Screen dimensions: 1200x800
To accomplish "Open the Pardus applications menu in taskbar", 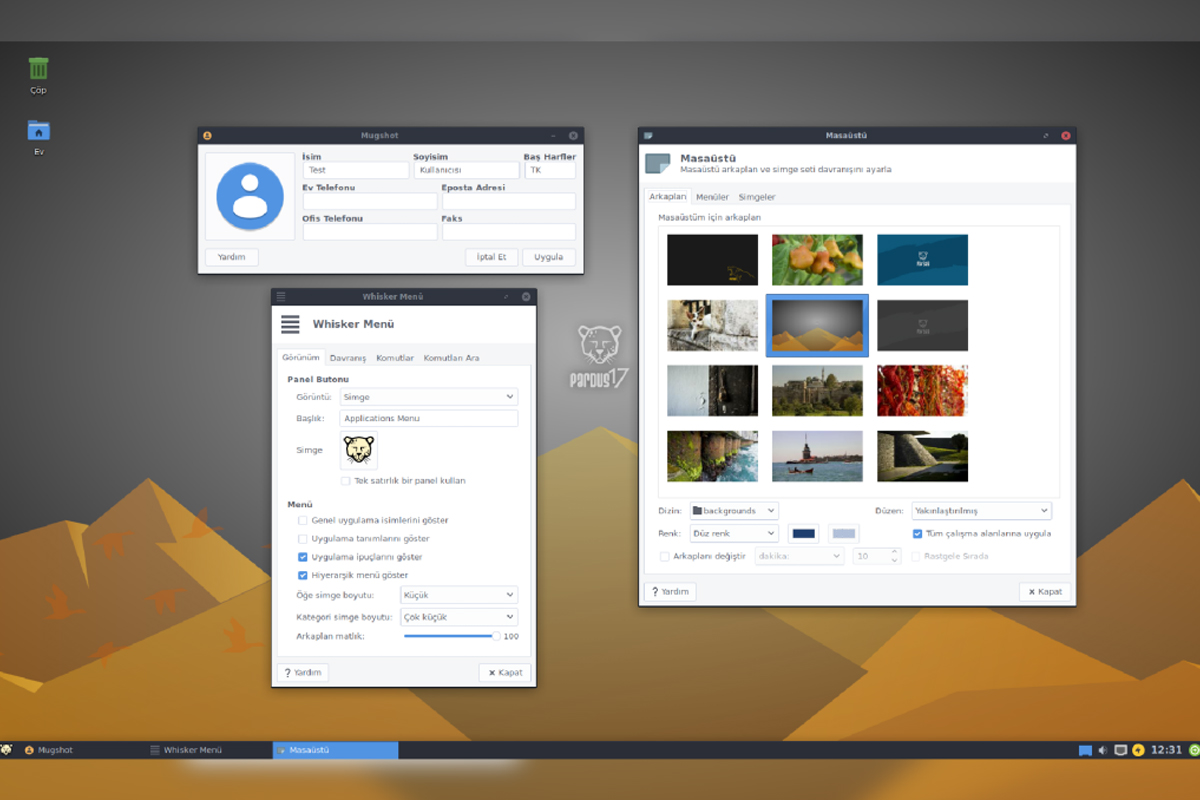I will (7, 749).
